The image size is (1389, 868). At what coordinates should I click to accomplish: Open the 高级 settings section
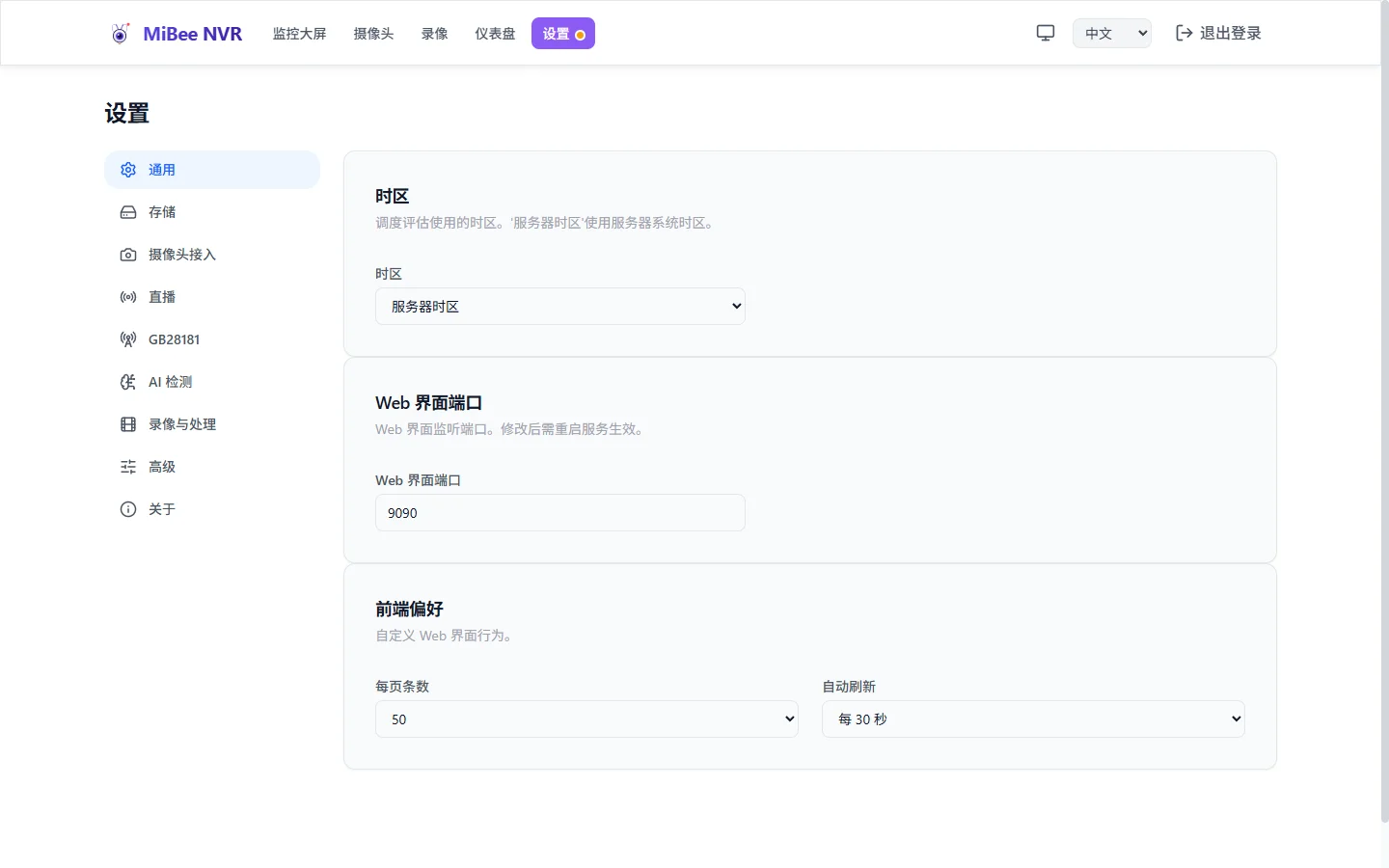pos(212,467)
